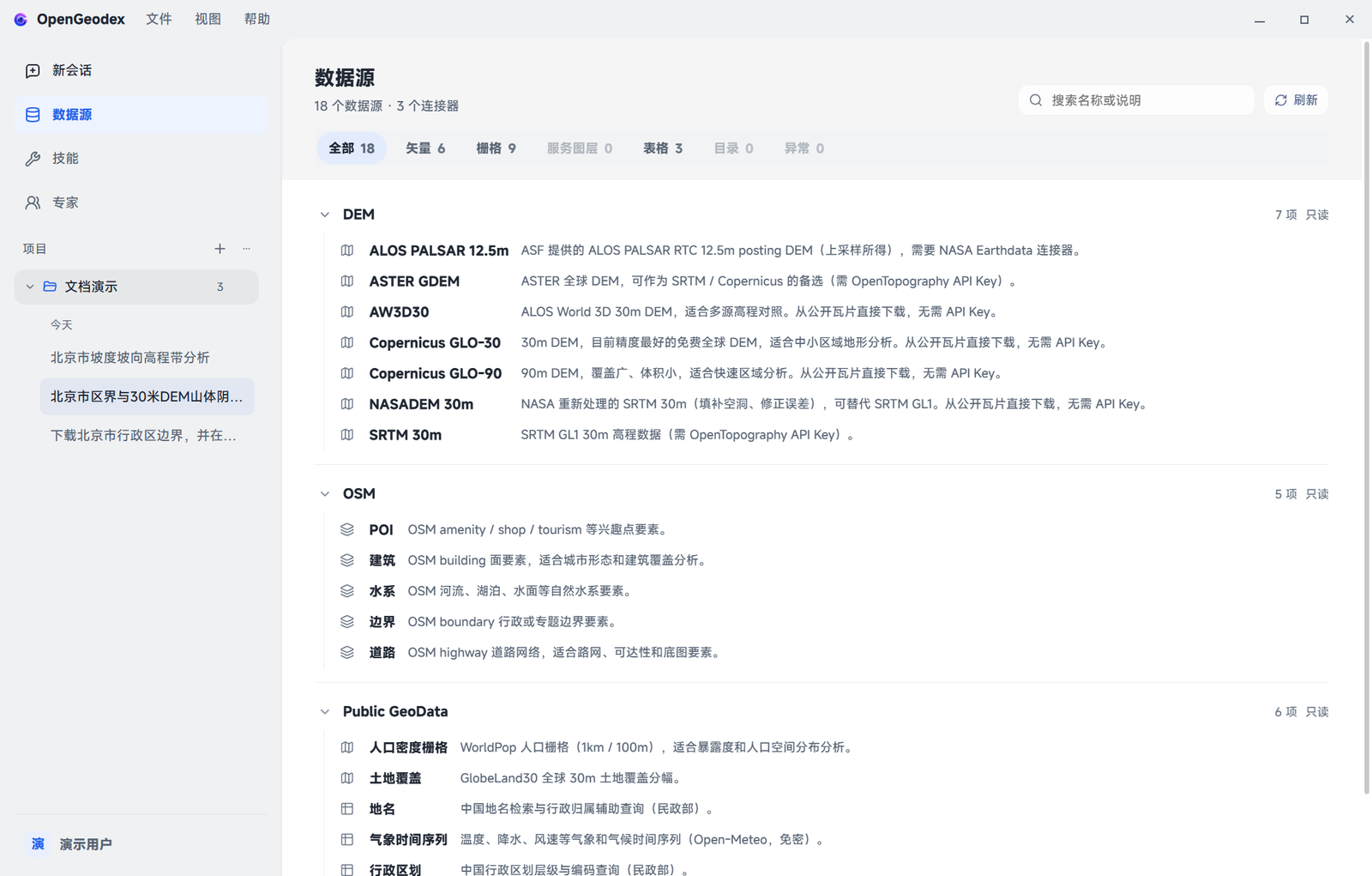Collapse the 文档演示 project chevron
The image size is (1372, 876).
pyautogui.click(x=30, y=287)
